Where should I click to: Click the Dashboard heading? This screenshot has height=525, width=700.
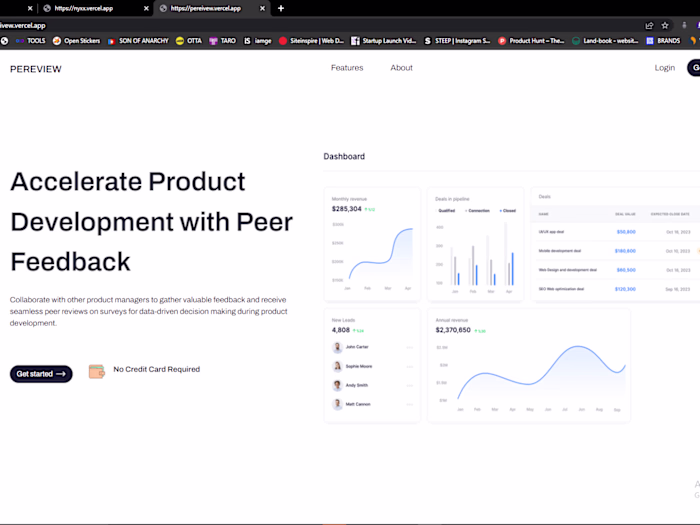[x=344, y=156]
